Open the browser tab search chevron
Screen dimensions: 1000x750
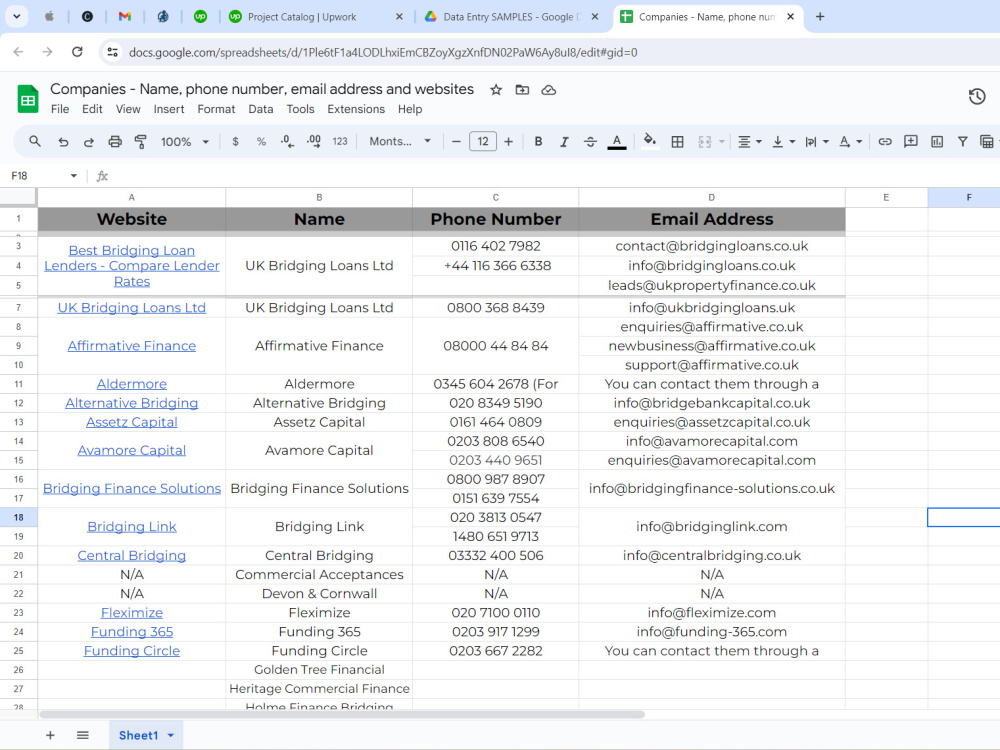pyautogui.click(x=17, y=17)
